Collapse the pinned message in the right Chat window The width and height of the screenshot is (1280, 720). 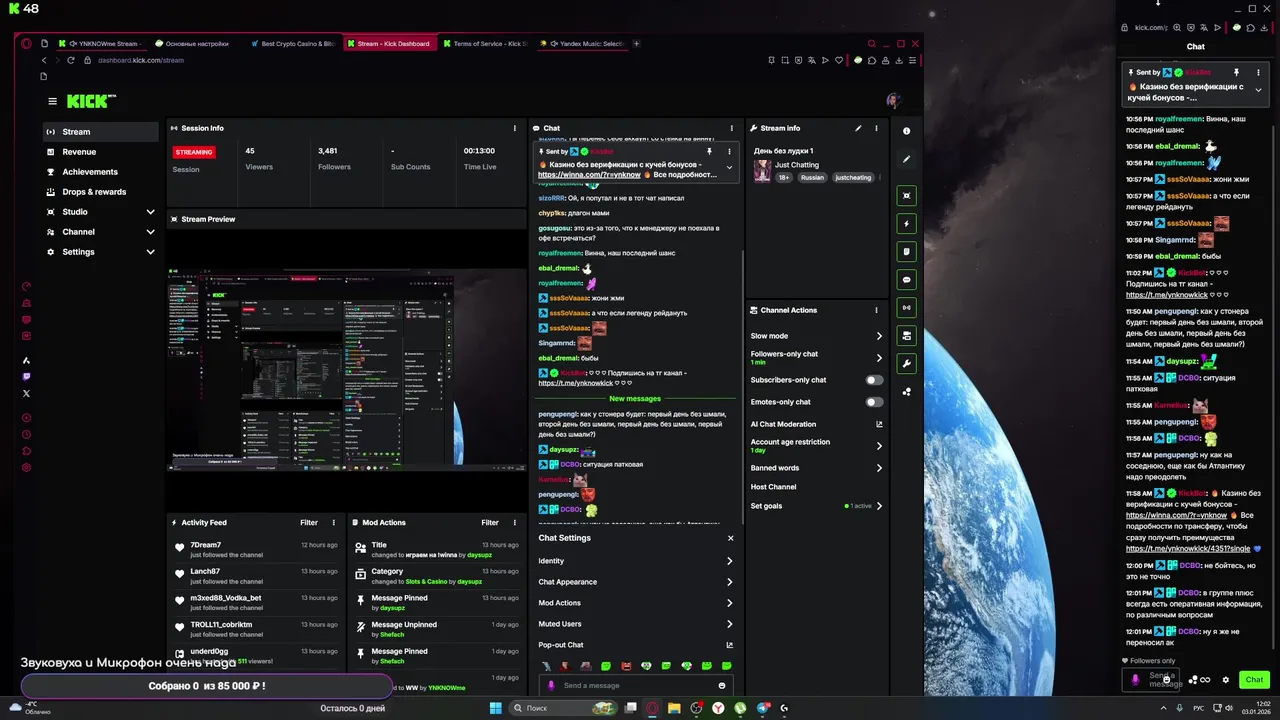(1258, 90)
